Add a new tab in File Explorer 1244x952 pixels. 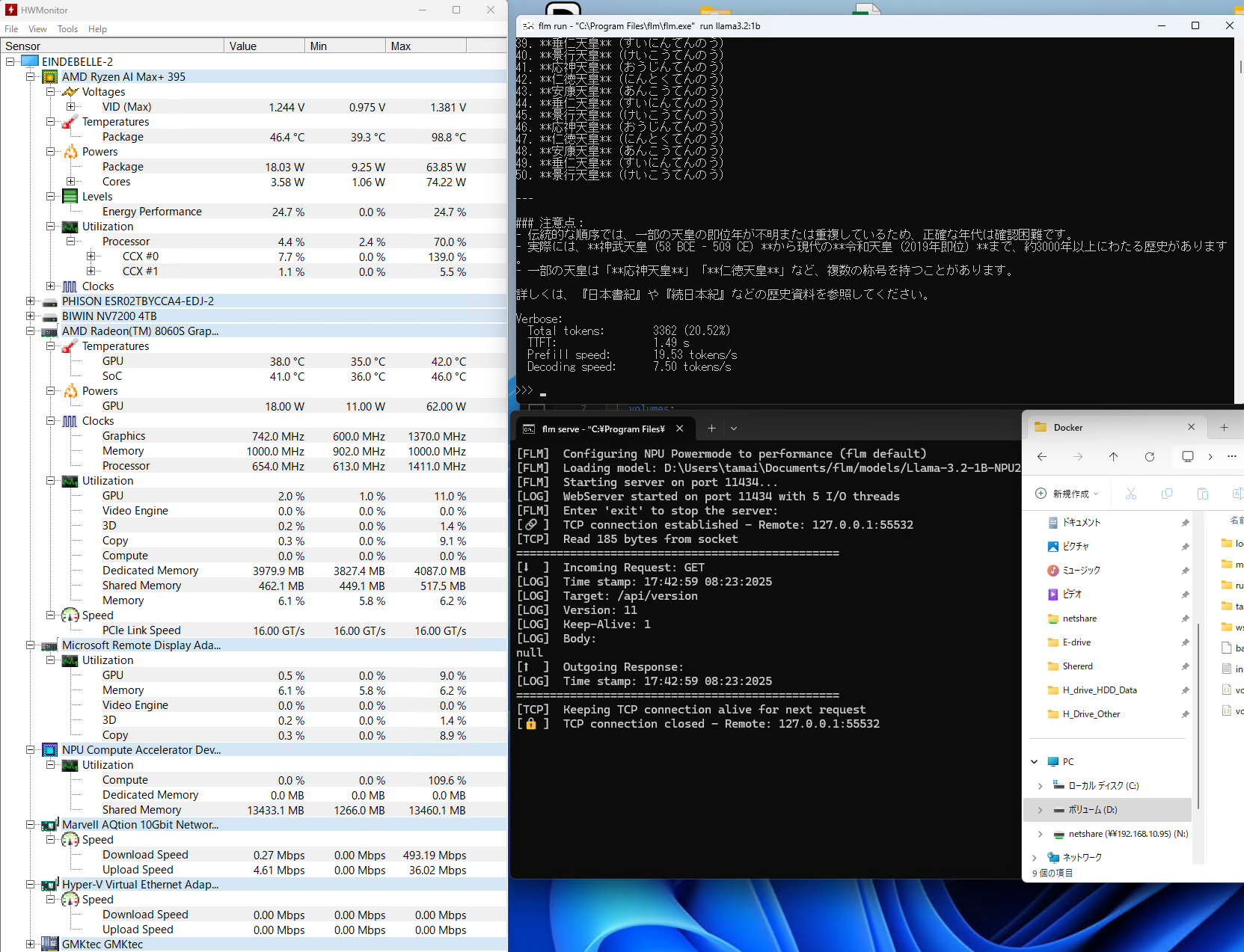[1224, 427]
